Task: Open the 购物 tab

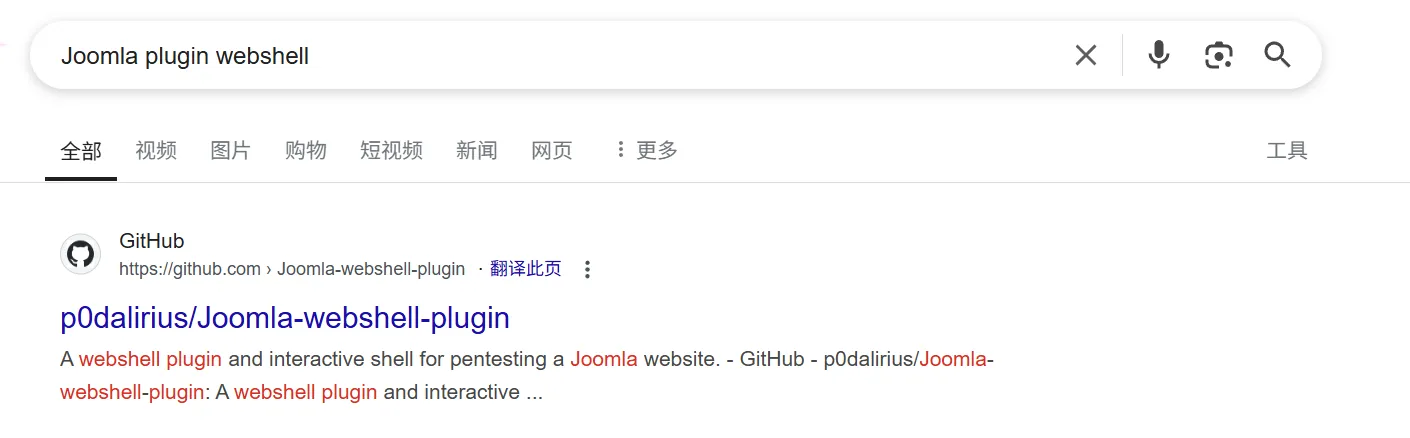Action: (x=306, y=151)
